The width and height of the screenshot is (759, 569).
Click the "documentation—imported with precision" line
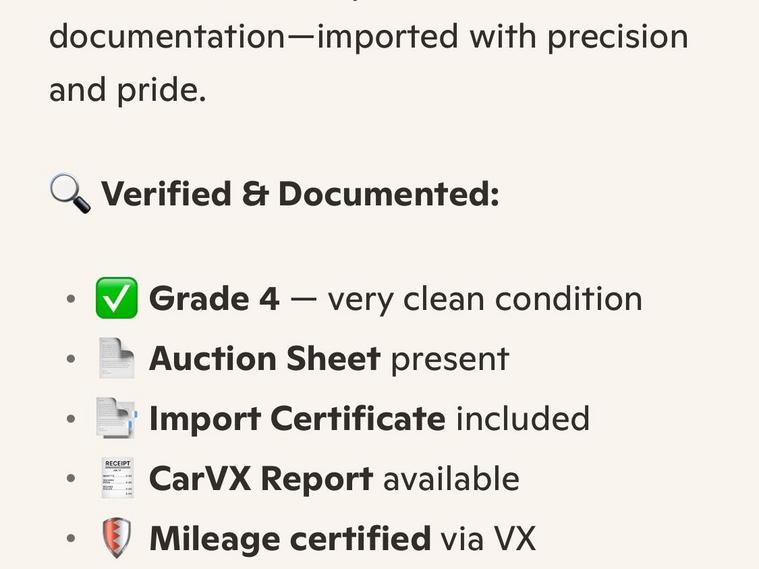[x=368, y=37]
